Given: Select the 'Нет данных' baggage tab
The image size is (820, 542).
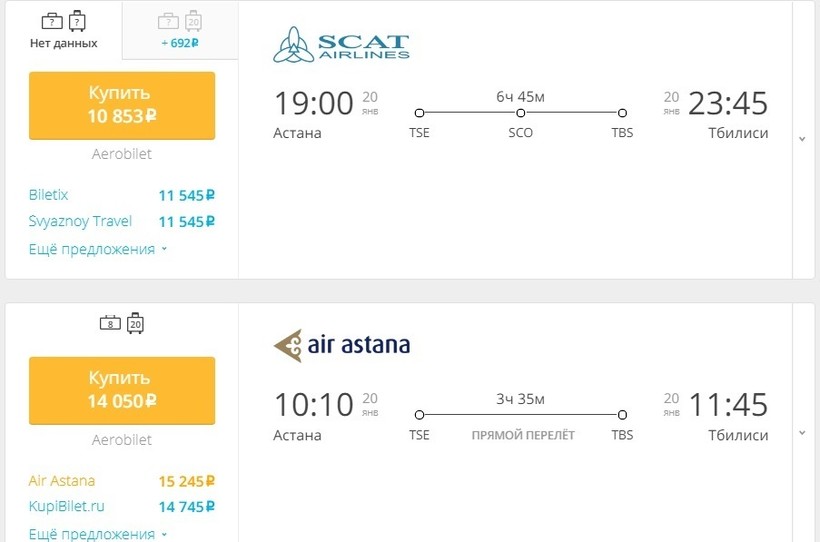Looking at the screenshot, I should pyautogui.click(x=64, y=30).
